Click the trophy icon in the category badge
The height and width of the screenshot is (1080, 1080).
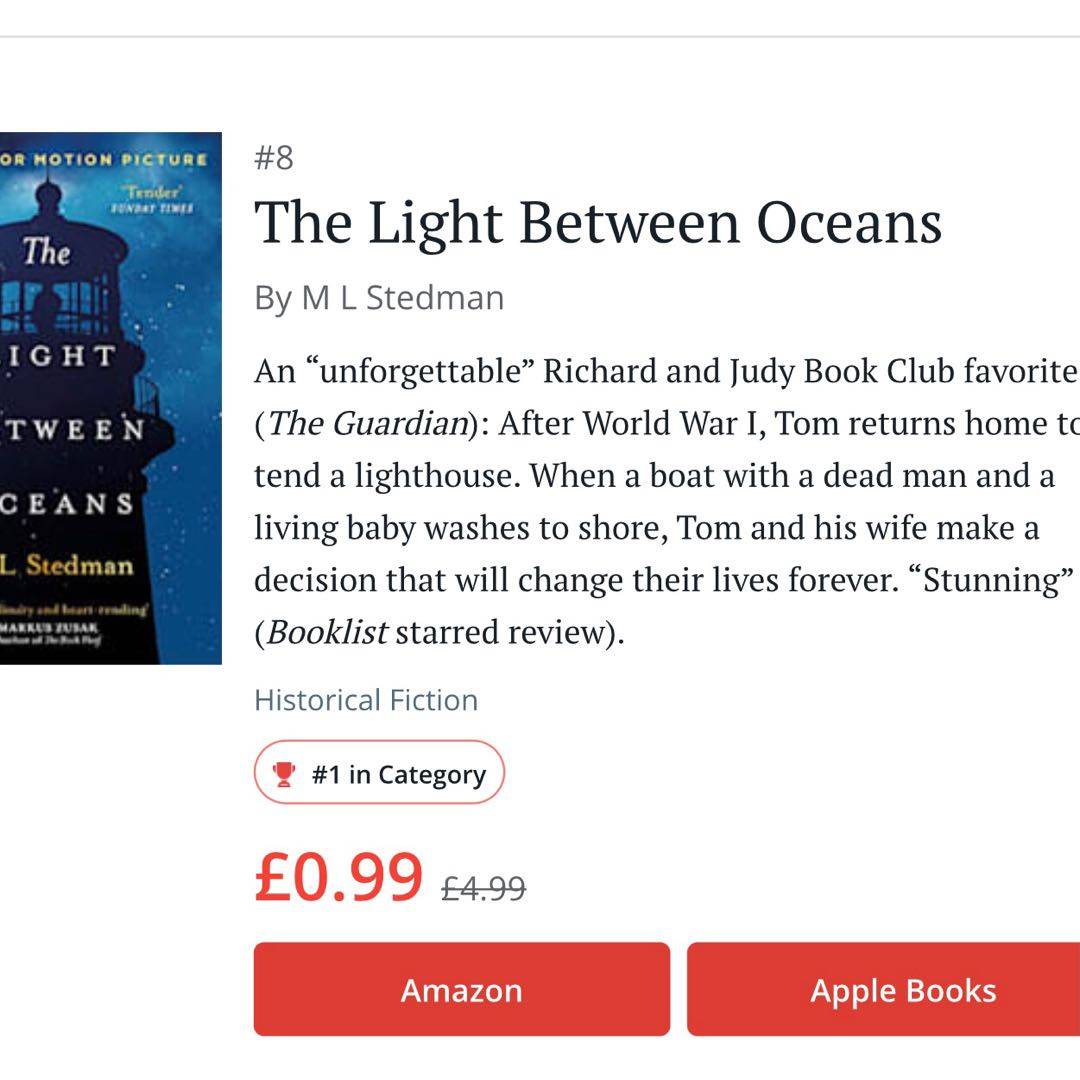pos(285,774)
